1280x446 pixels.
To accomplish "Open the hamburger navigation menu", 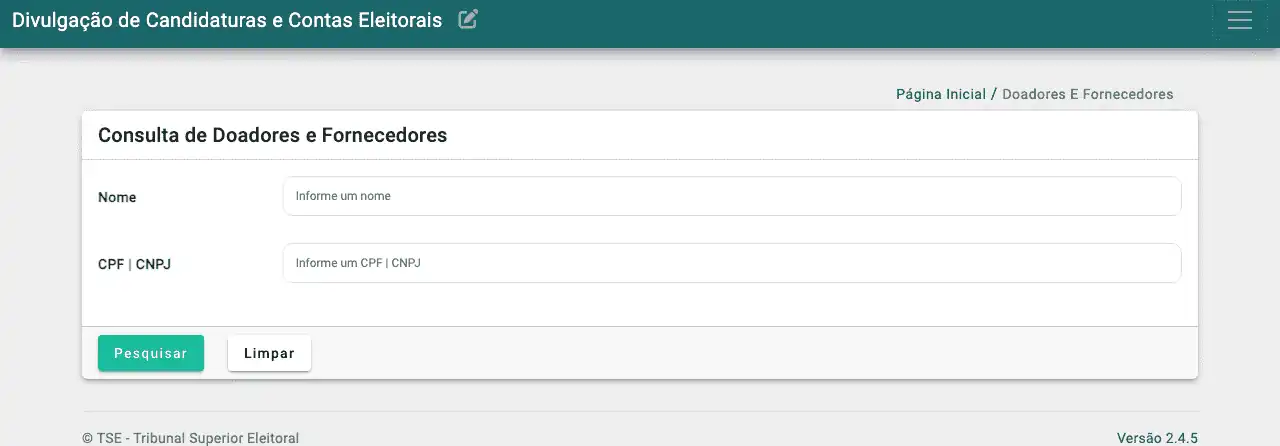I will pyautogui.click(x=1239, y=20).
